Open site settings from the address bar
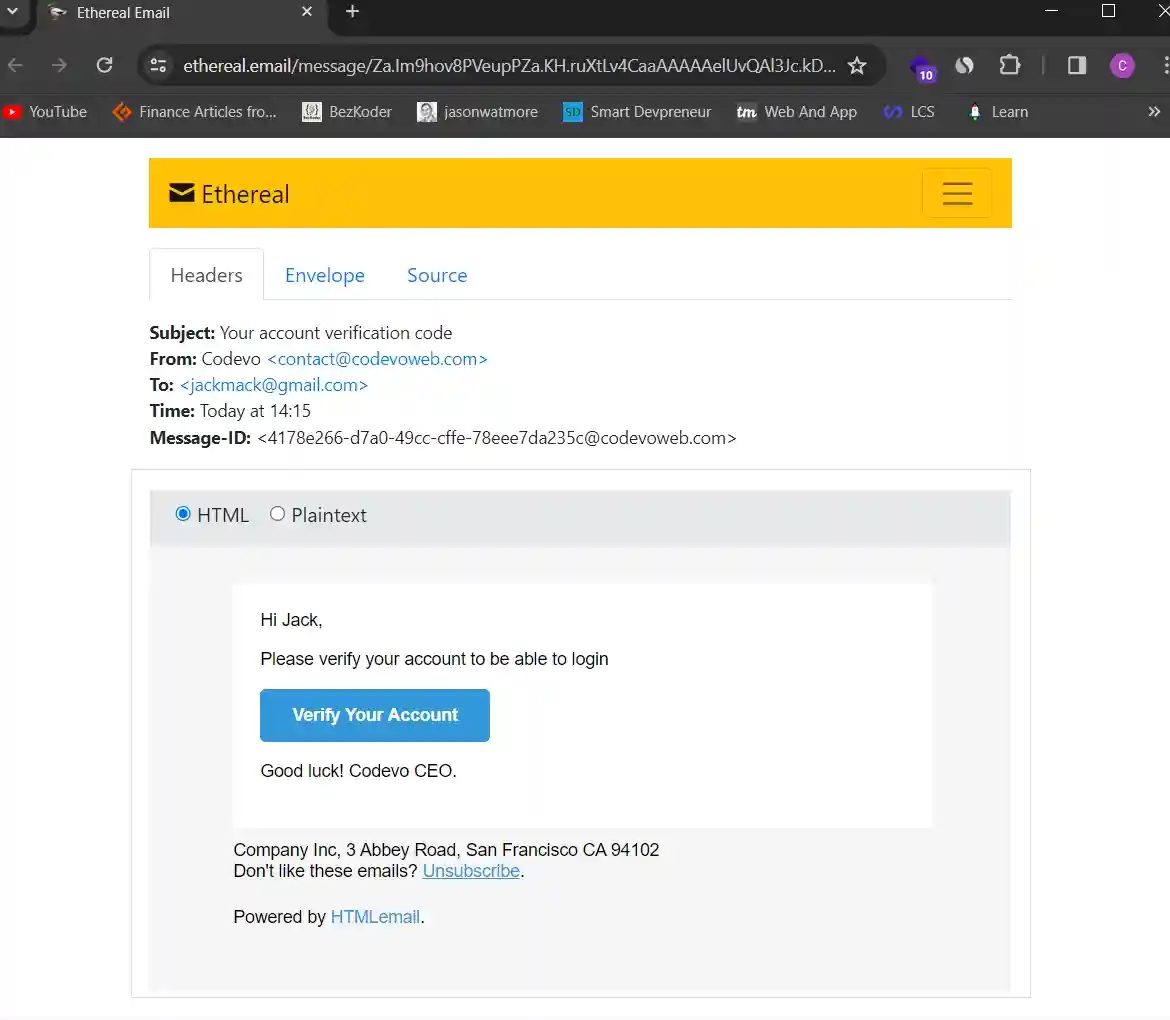 [x=158, y=64]
